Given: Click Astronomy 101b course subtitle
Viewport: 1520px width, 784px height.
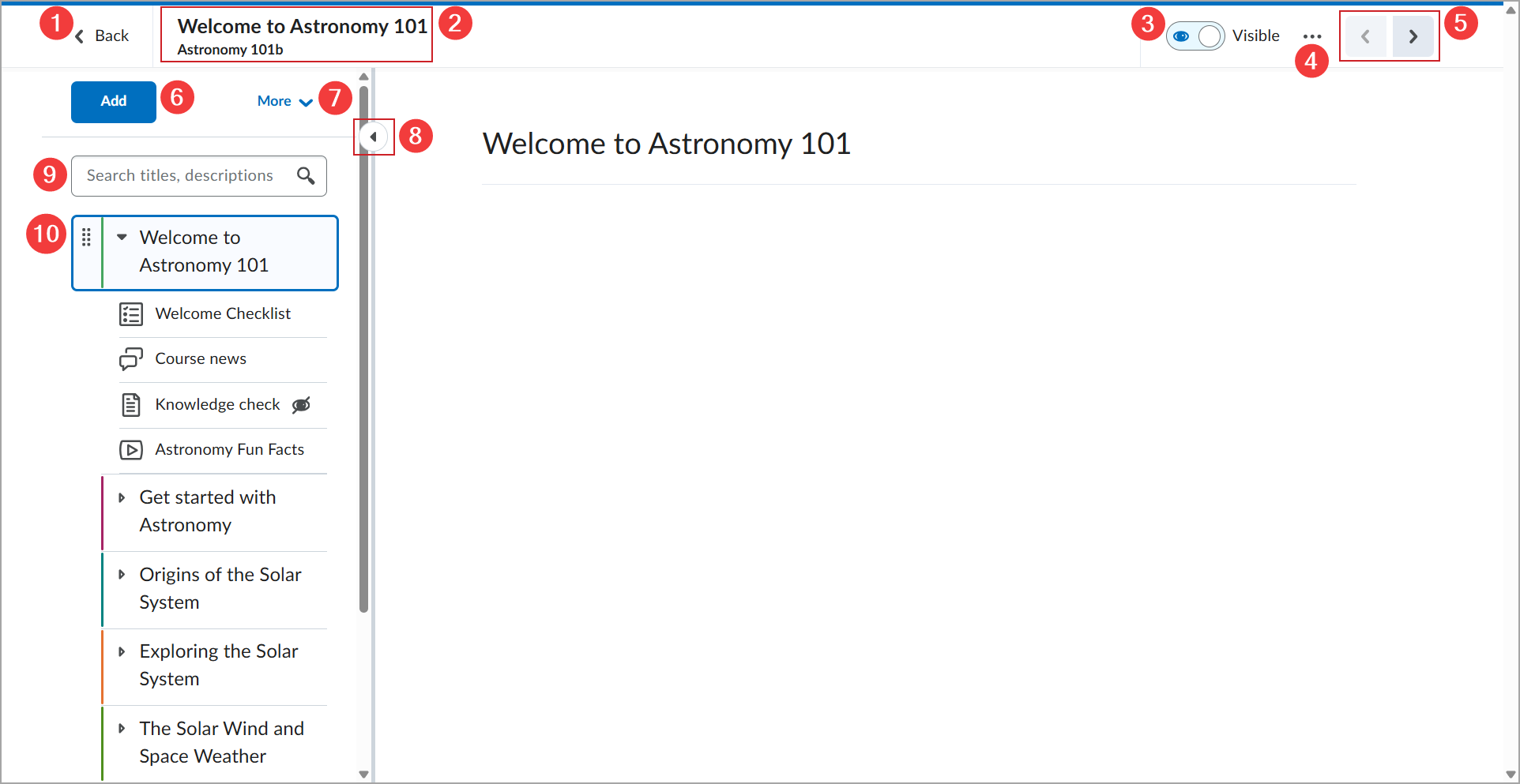Looking at the screenshot, I should pyautogui.click(x=230, y=50).
